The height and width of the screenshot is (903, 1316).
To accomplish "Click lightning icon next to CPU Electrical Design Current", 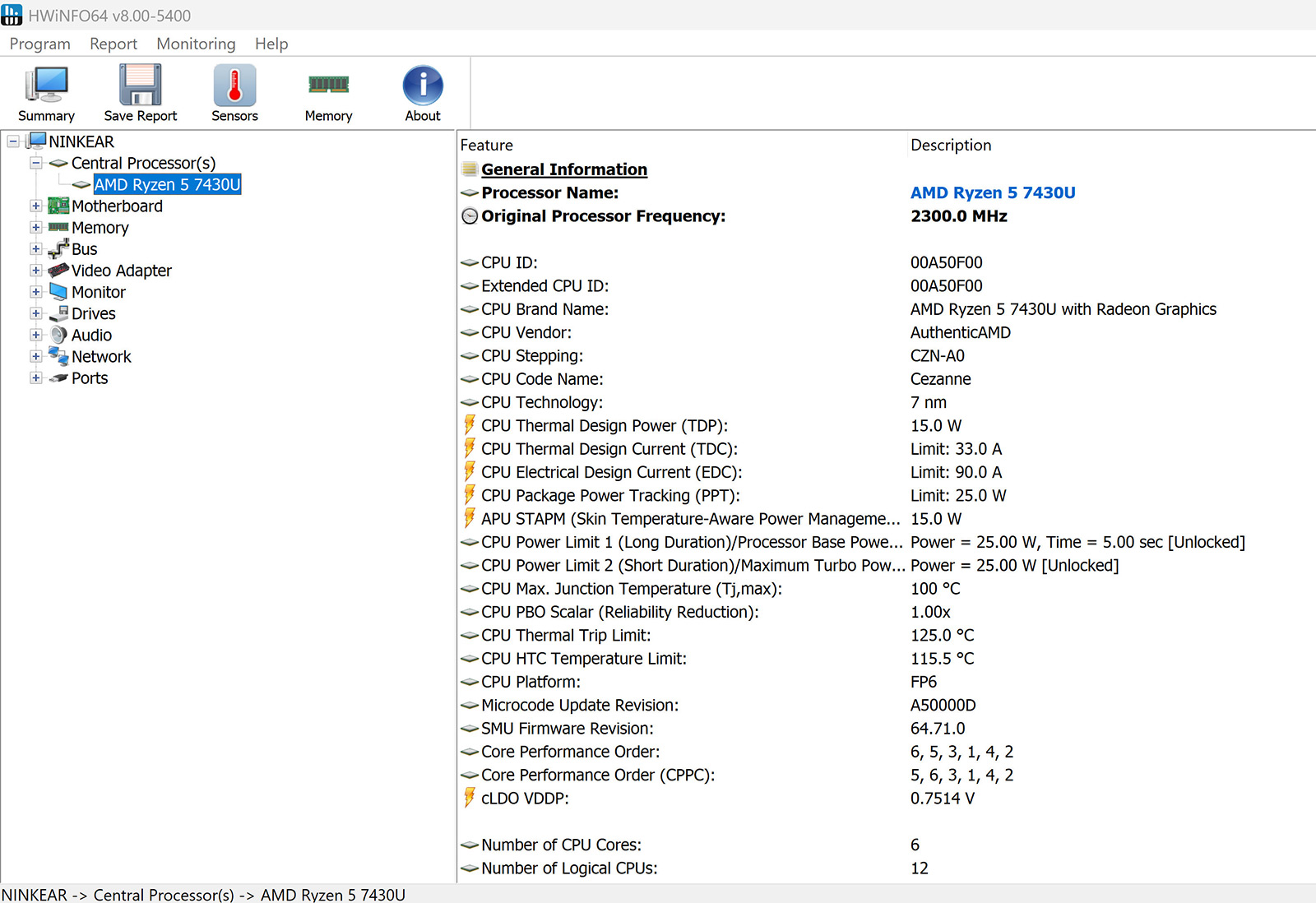I will tap(470, 471).
